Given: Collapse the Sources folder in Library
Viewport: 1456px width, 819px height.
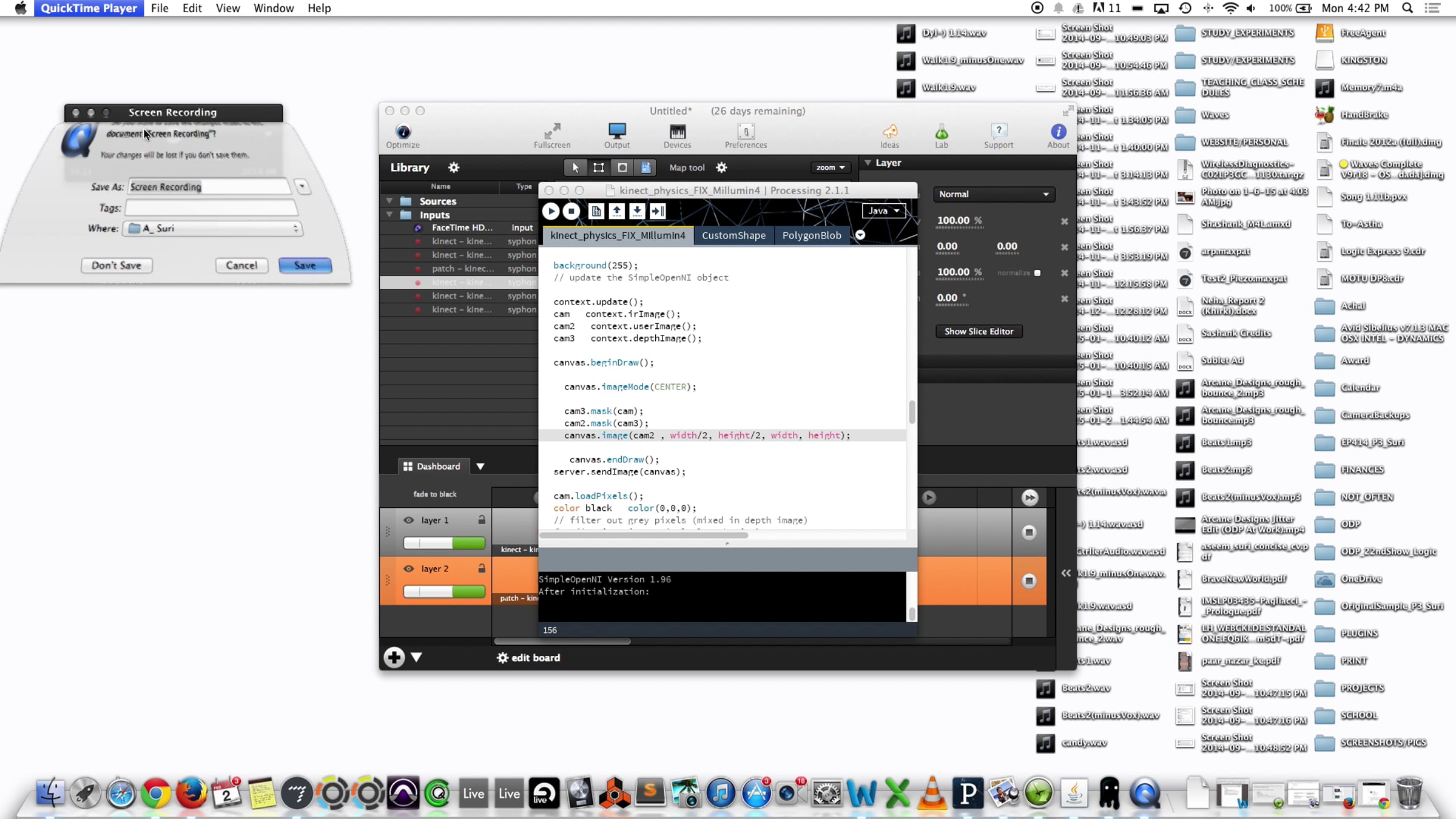Looking at the screenshot, I should click(389, 201).
